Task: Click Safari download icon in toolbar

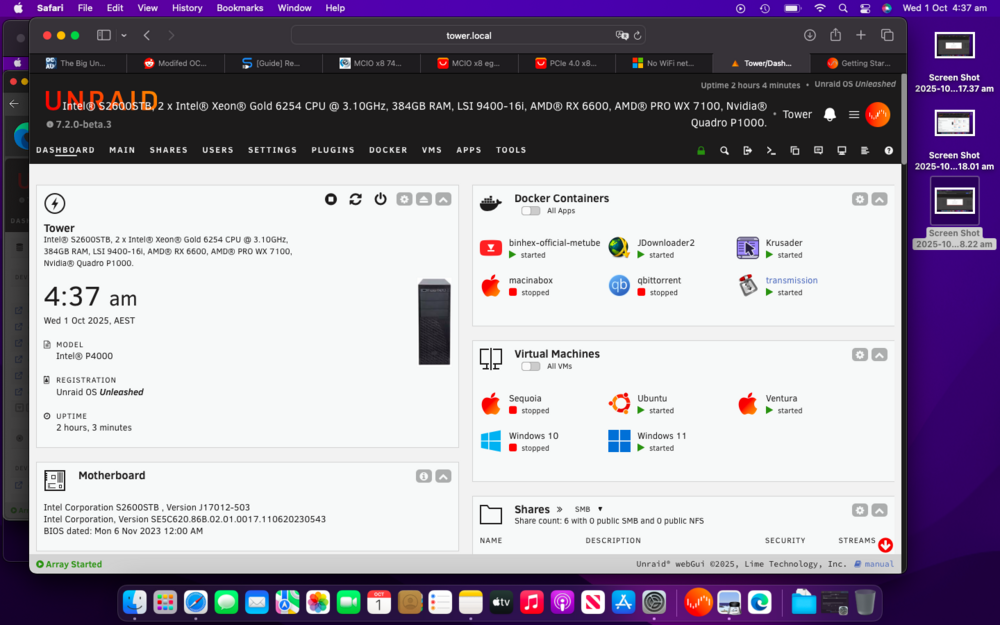Action: pyautogui.click(x=809, y=36)
